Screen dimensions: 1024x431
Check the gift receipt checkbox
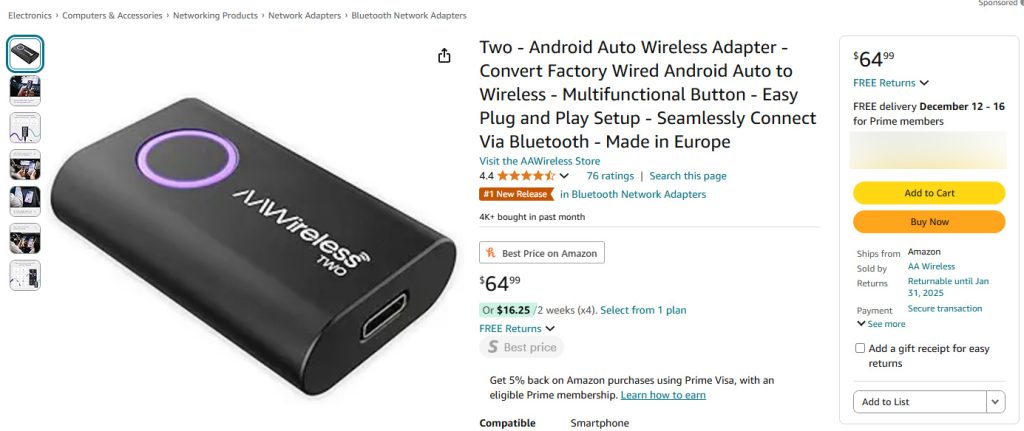tap(860, 348)
